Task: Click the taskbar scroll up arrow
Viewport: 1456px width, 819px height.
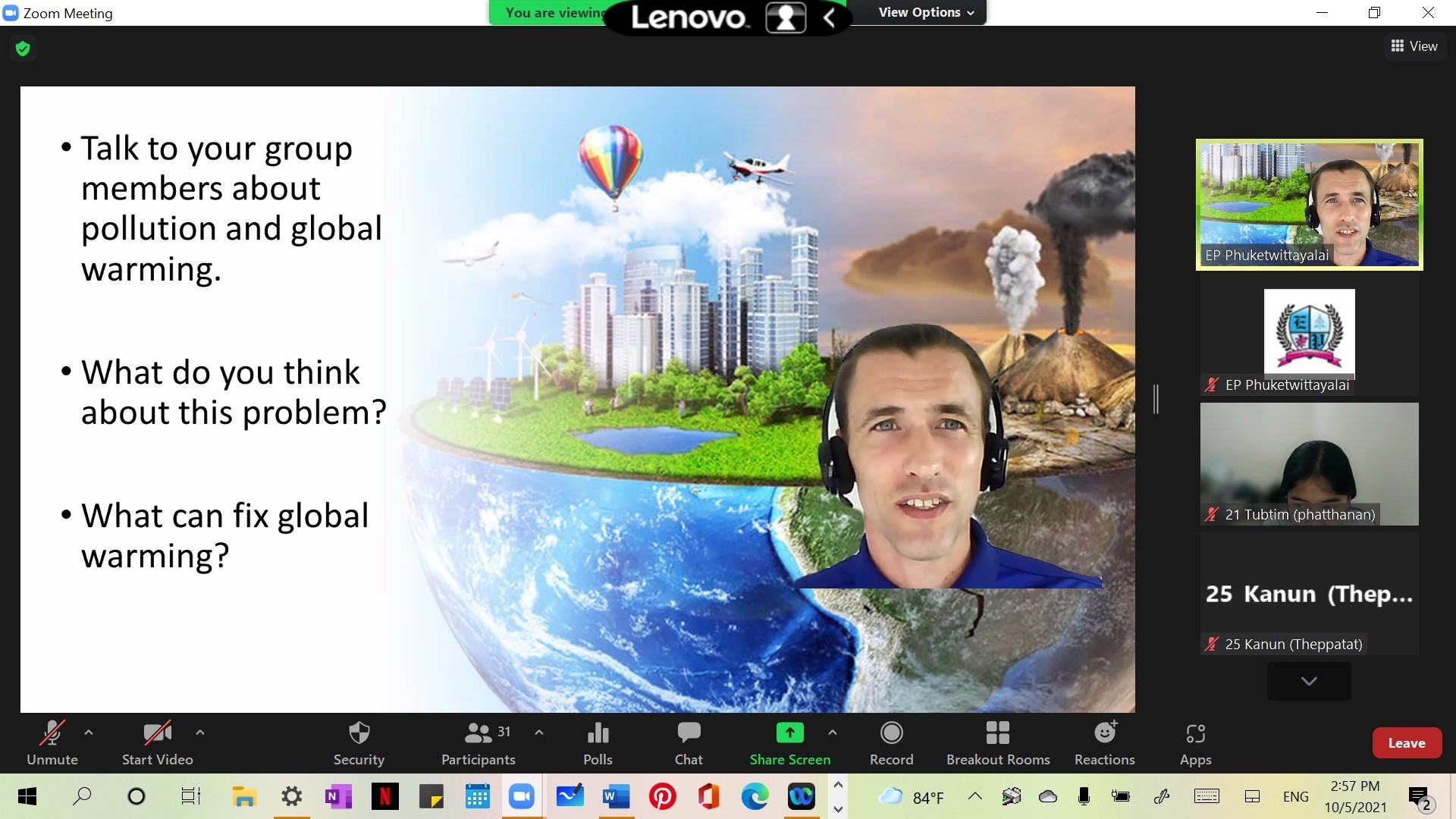Action: coord(838,784)
